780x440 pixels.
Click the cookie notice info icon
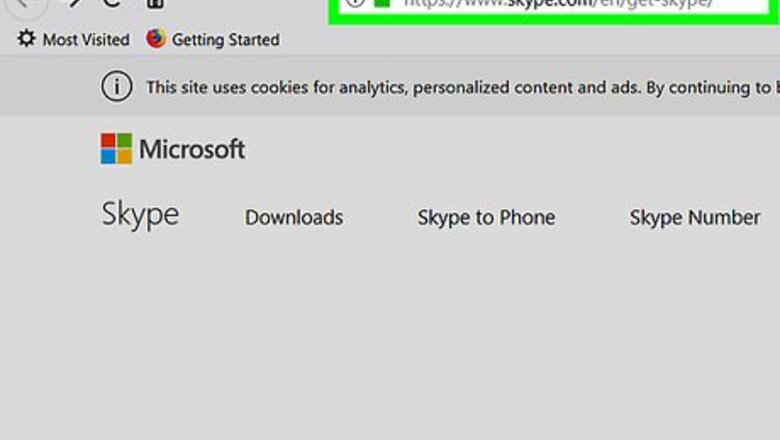[117, 87]
